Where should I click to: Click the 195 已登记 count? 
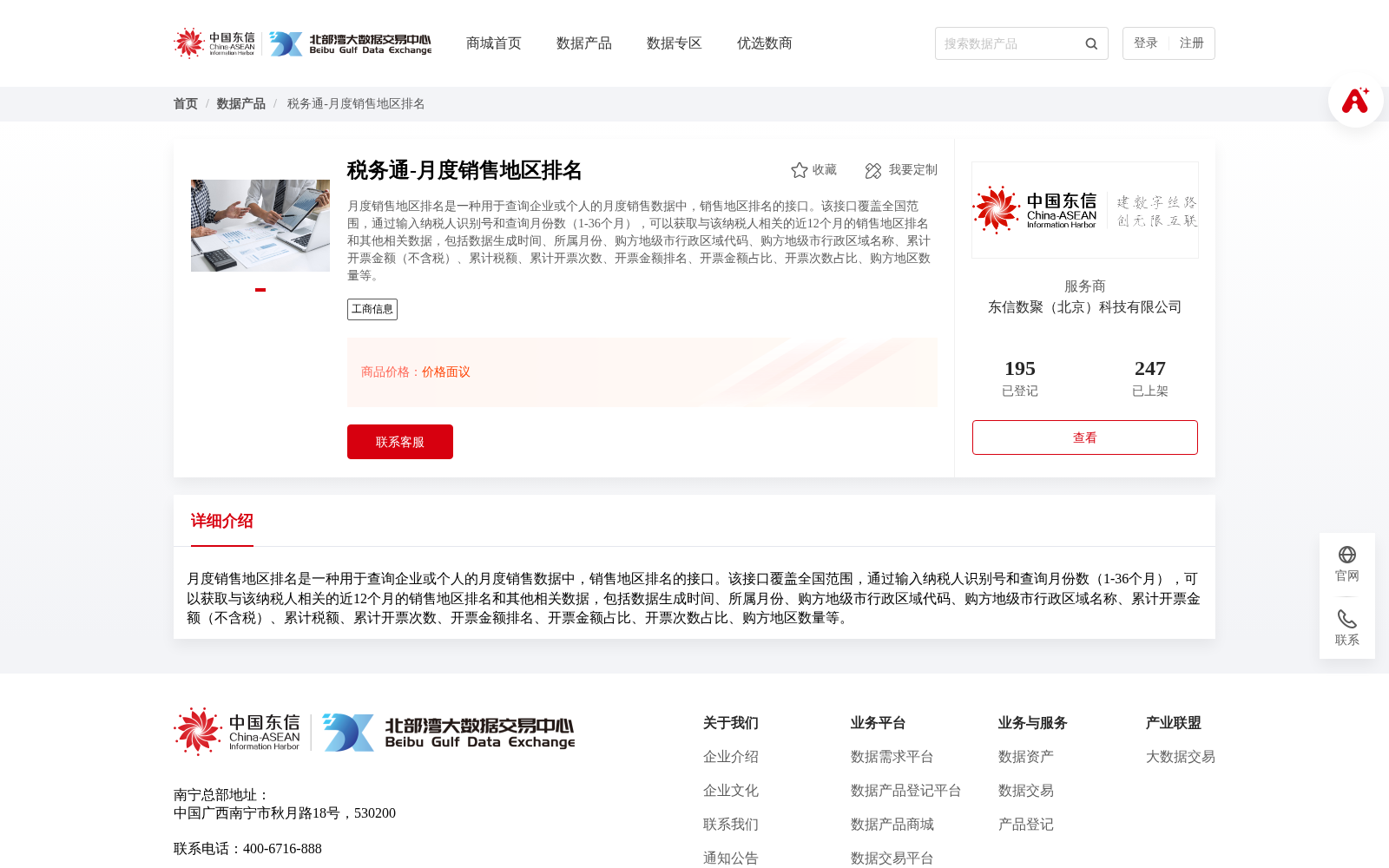point(1020,378)
